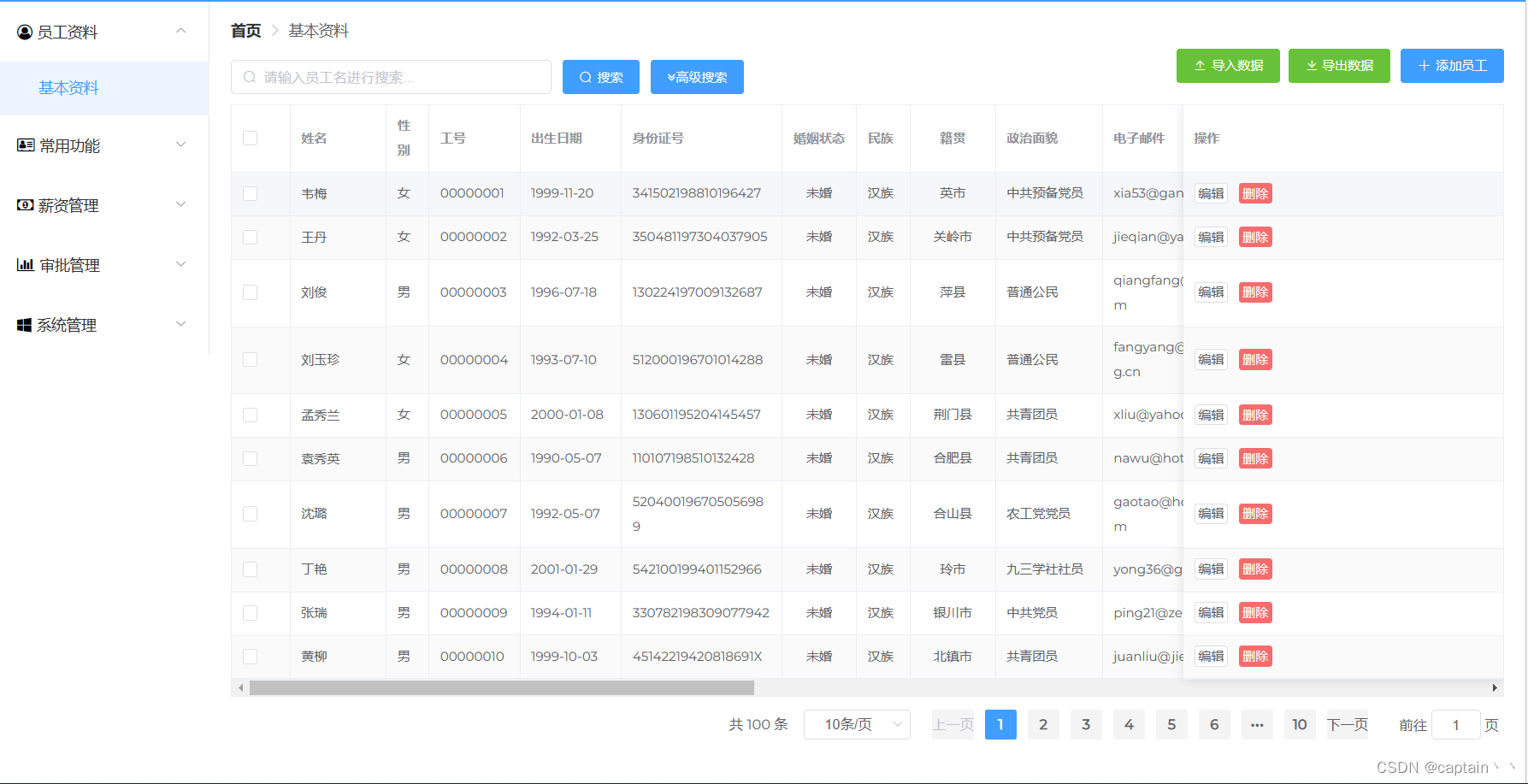The image size is (1528, 784).
Task: Check the row checkbox for 黄柳
Action: [251, 657]
